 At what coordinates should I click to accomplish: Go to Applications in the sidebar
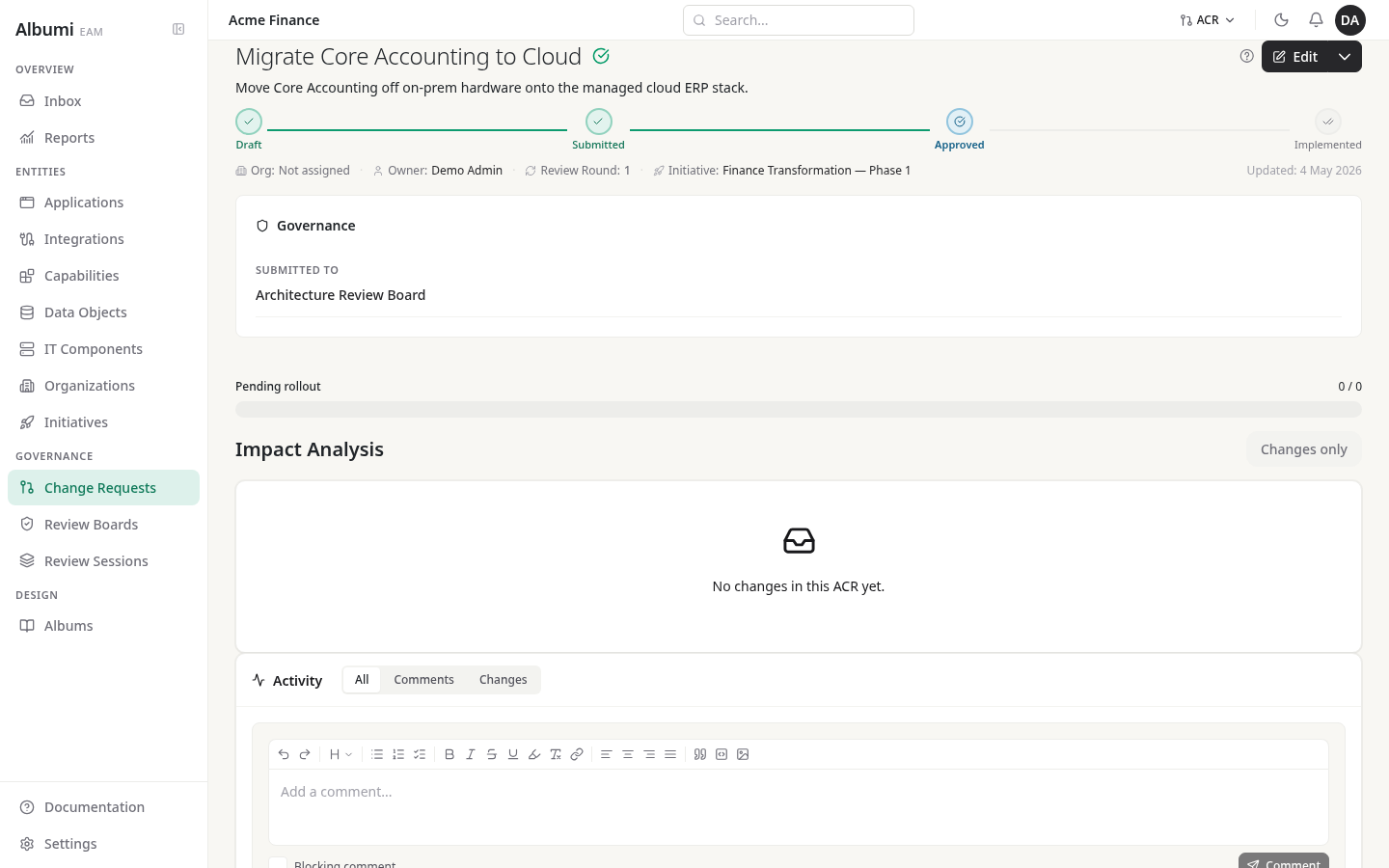coord(103,203)
